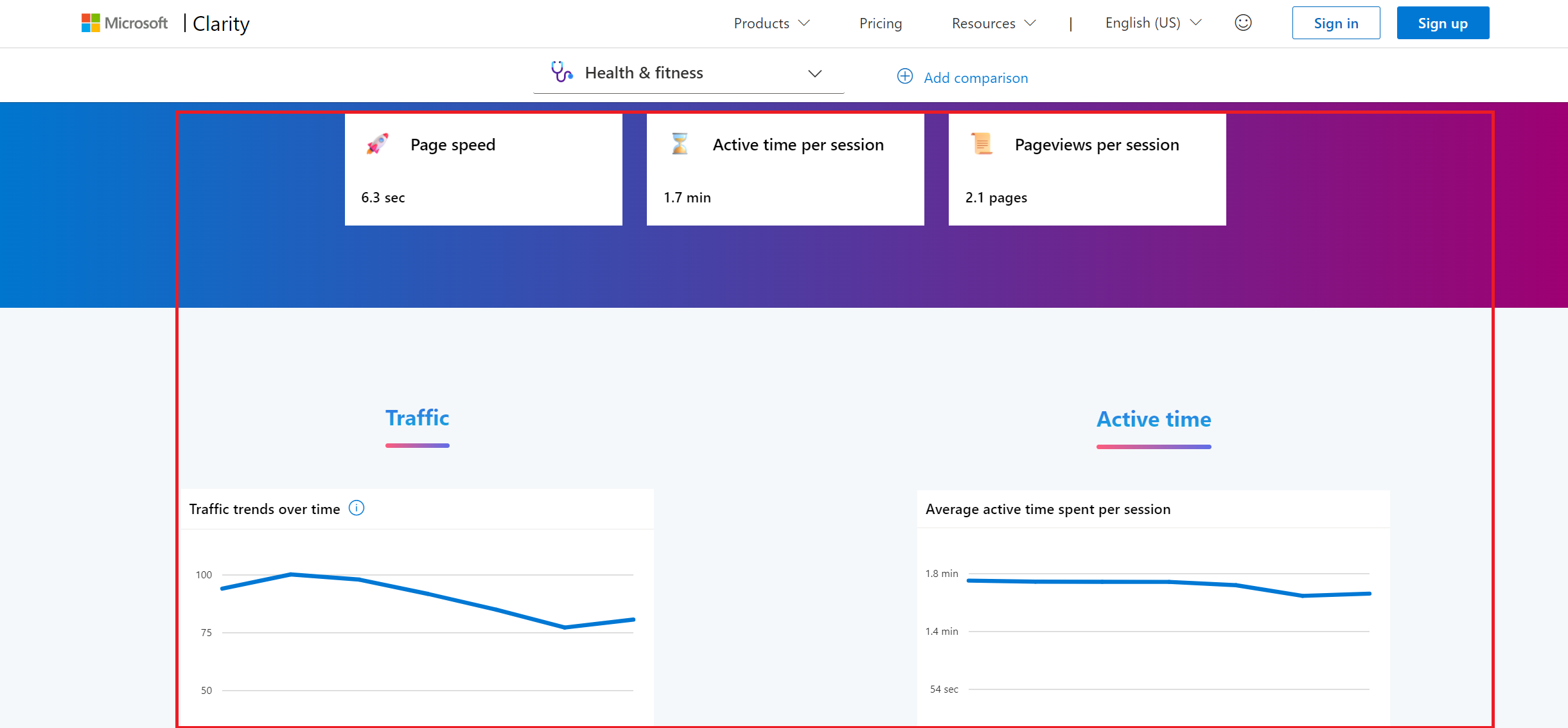Expand the Products menu

(x=771, y=23)
